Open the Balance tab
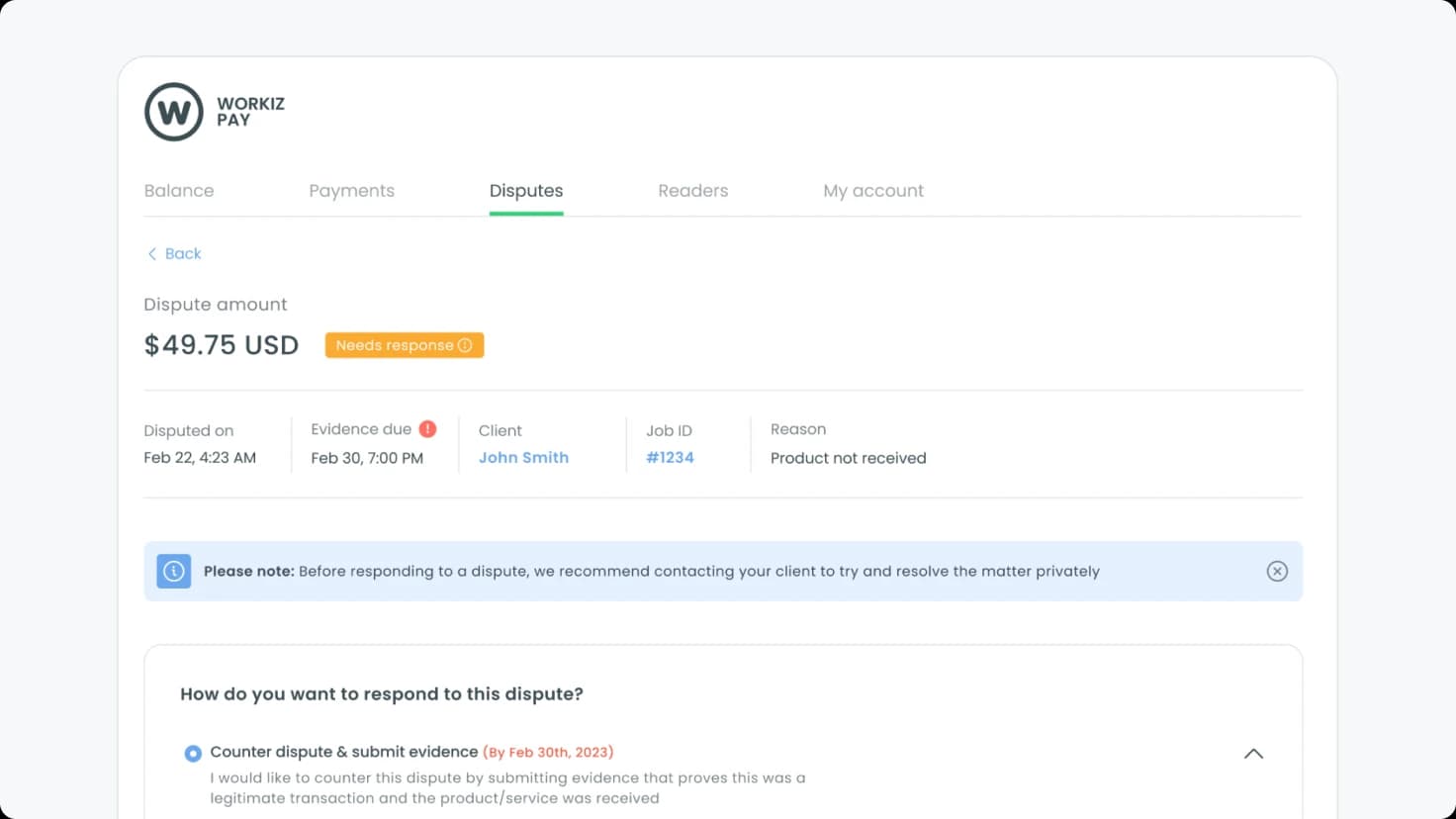The image size is (1456, 819). tap(179, 191)
